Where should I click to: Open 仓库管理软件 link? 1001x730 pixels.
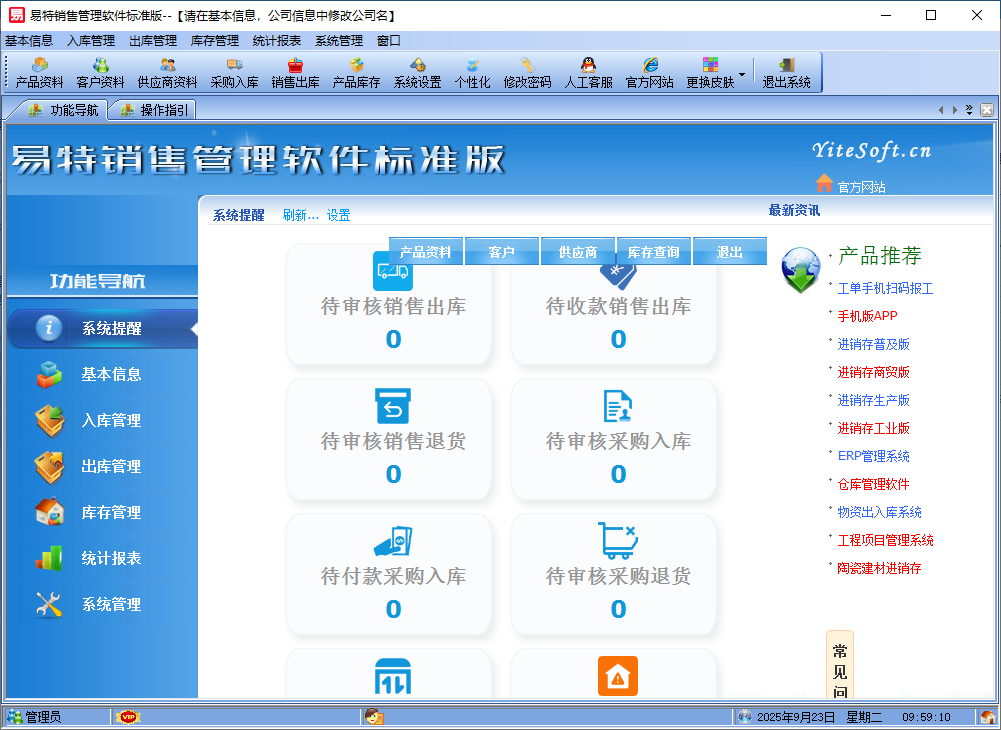tap(873, 484)
